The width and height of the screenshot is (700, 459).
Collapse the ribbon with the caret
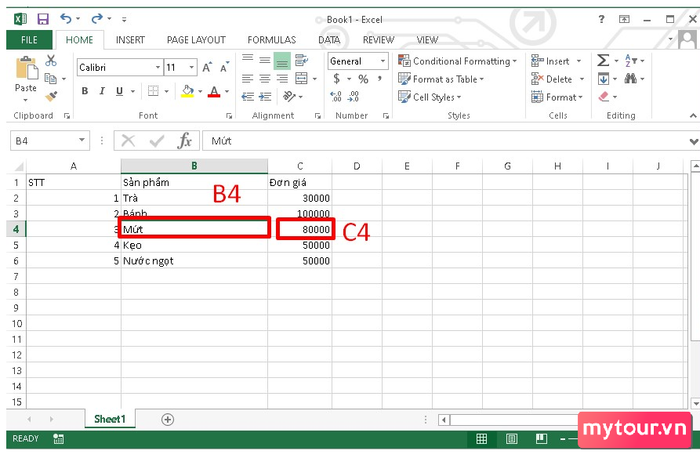(x=693, y=116)
